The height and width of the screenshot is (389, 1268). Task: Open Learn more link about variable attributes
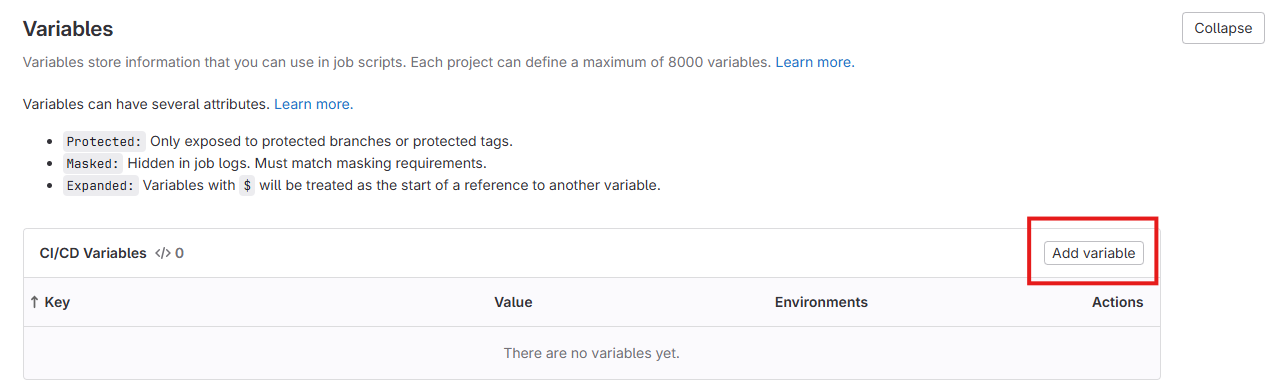pyautogui.click(x=314, y=104)
